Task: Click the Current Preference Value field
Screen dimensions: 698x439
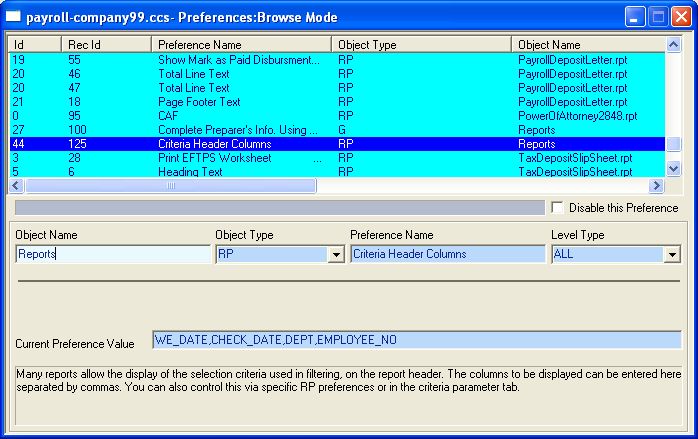Action: pos(416,340)
